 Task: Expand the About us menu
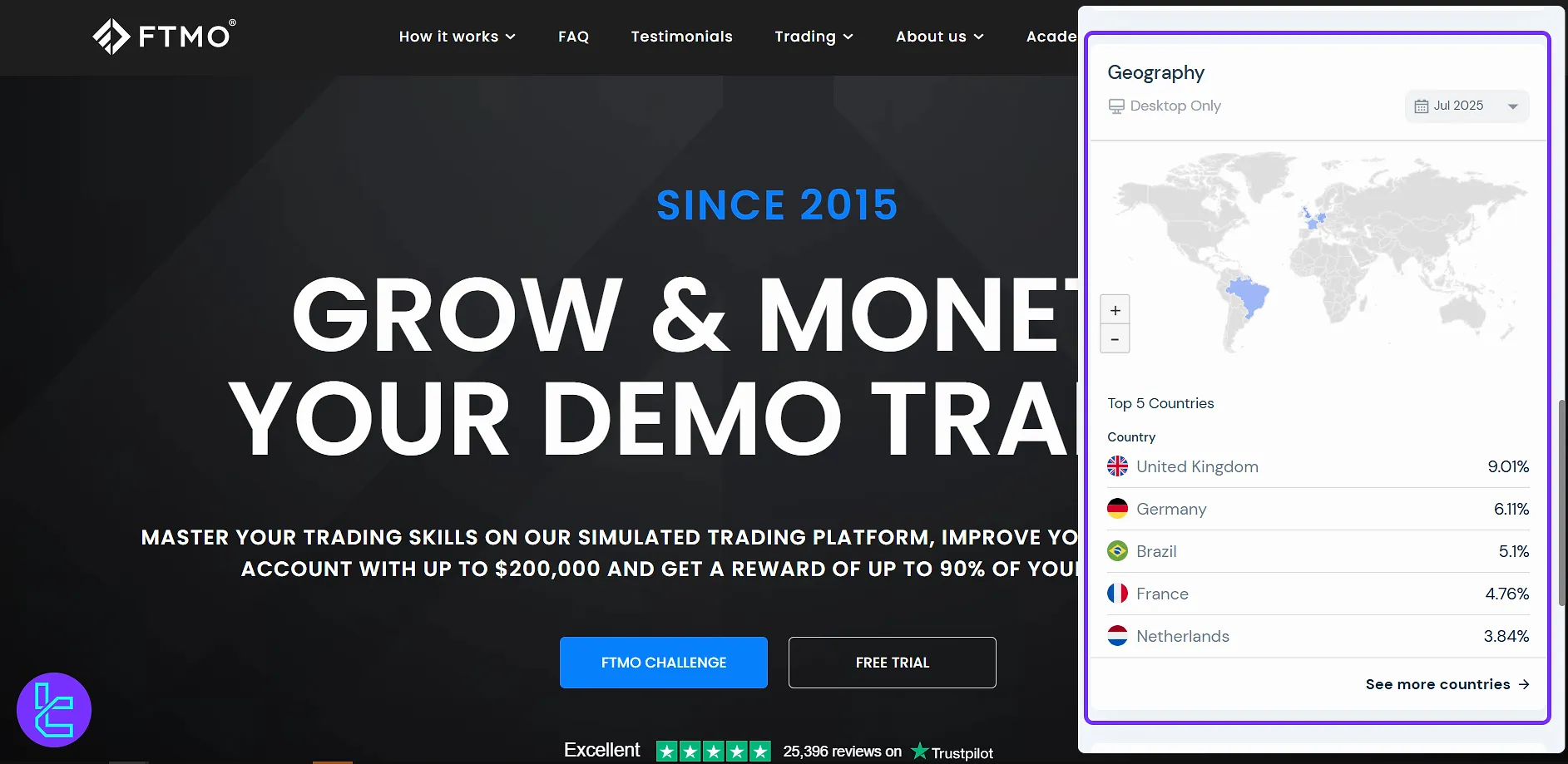pyautogui.click(x=939, y=37)
